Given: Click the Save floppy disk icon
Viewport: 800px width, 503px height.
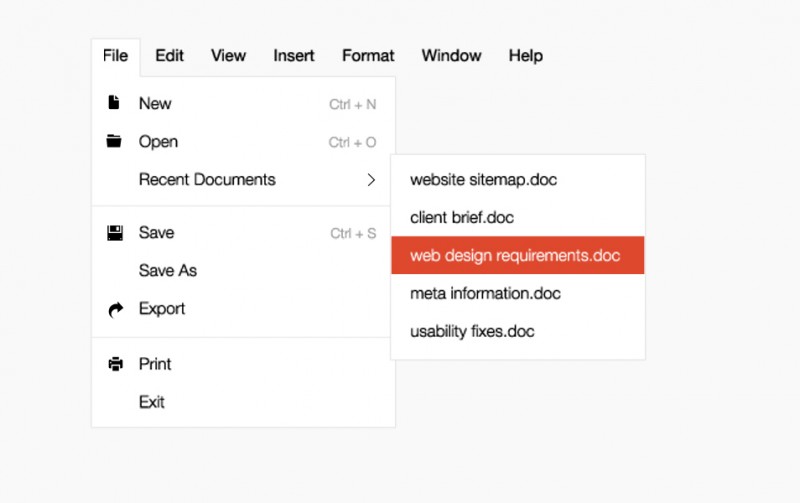Looking at the screenshot, I should (115, 233).
